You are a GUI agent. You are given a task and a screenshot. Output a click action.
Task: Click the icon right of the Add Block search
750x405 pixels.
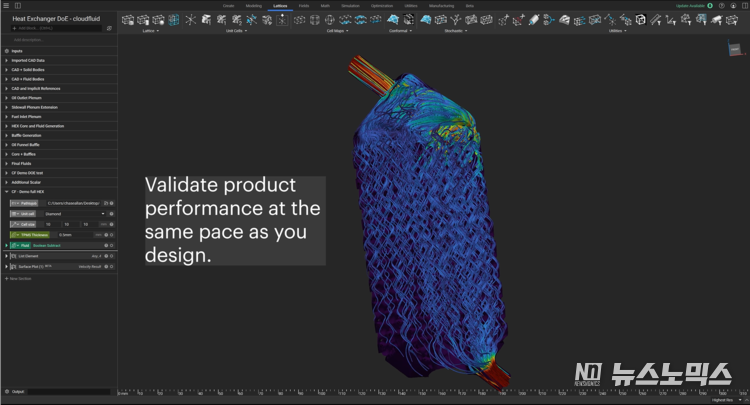pyautogui.click(x=109, y=28)
